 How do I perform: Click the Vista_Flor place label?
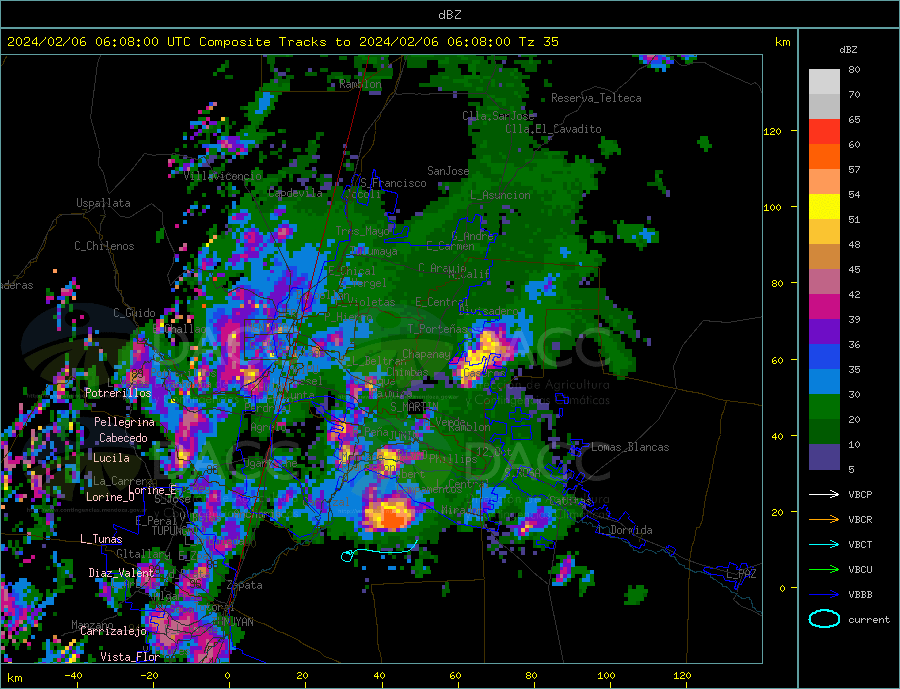click(x=130, y=657)
